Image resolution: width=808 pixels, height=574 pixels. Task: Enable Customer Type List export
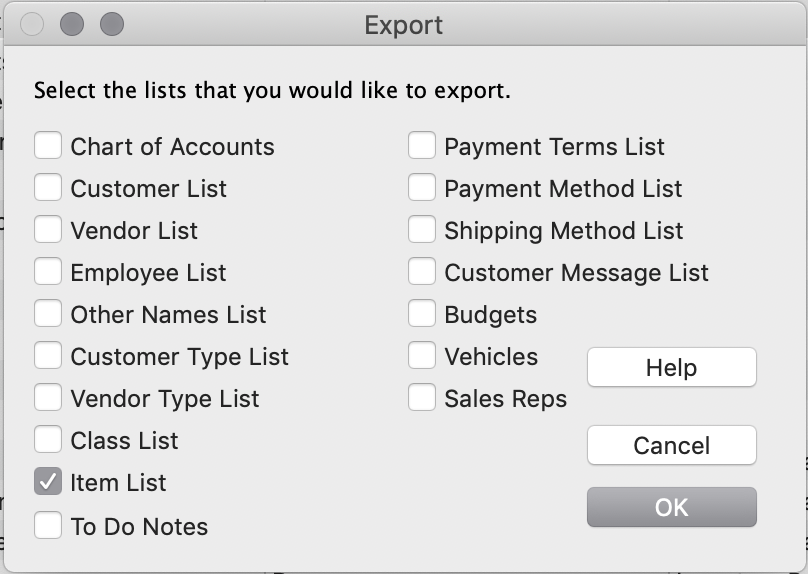pos(48,355)
